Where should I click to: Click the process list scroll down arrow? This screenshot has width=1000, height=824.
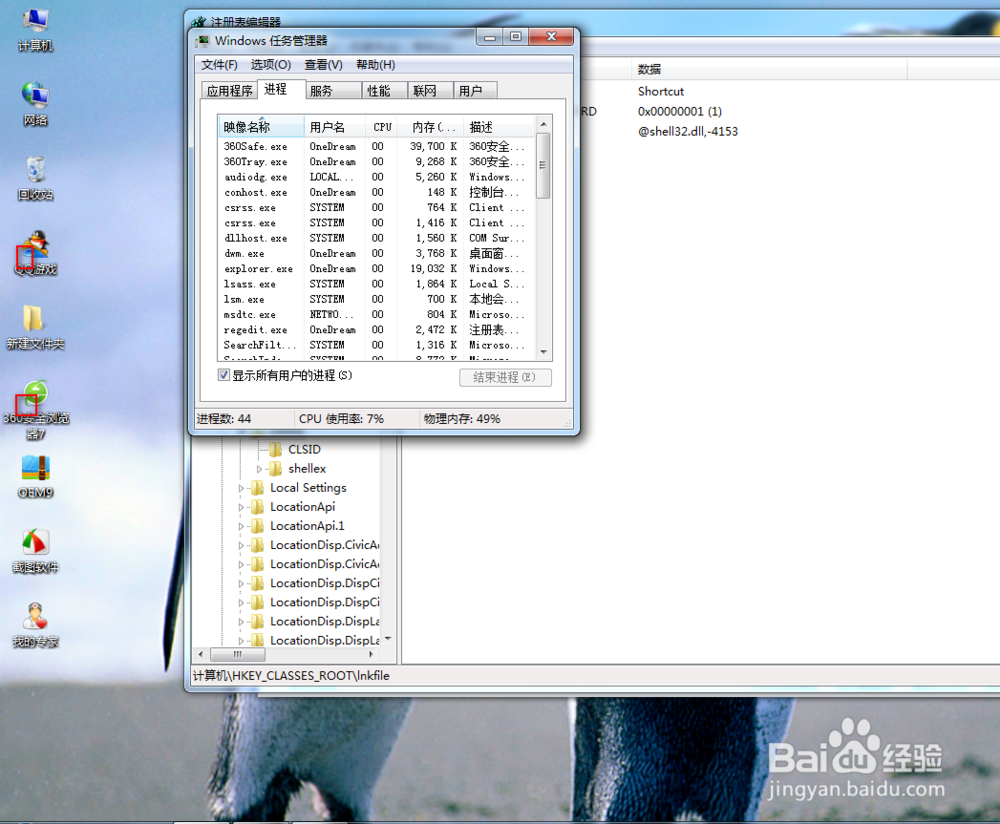click(543, 352)
